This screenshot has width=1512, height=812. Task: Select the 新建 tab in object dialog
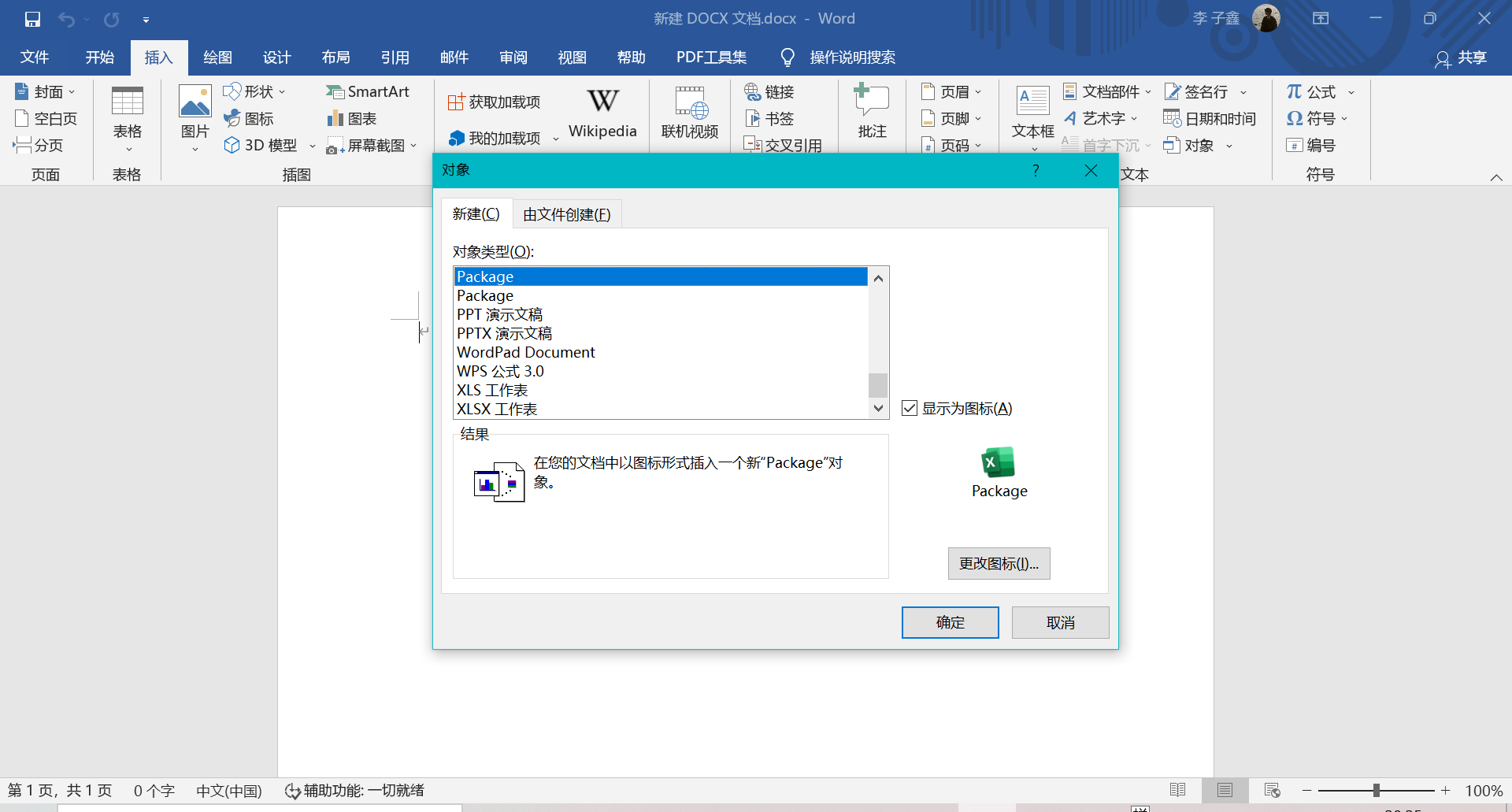[476, 214]
